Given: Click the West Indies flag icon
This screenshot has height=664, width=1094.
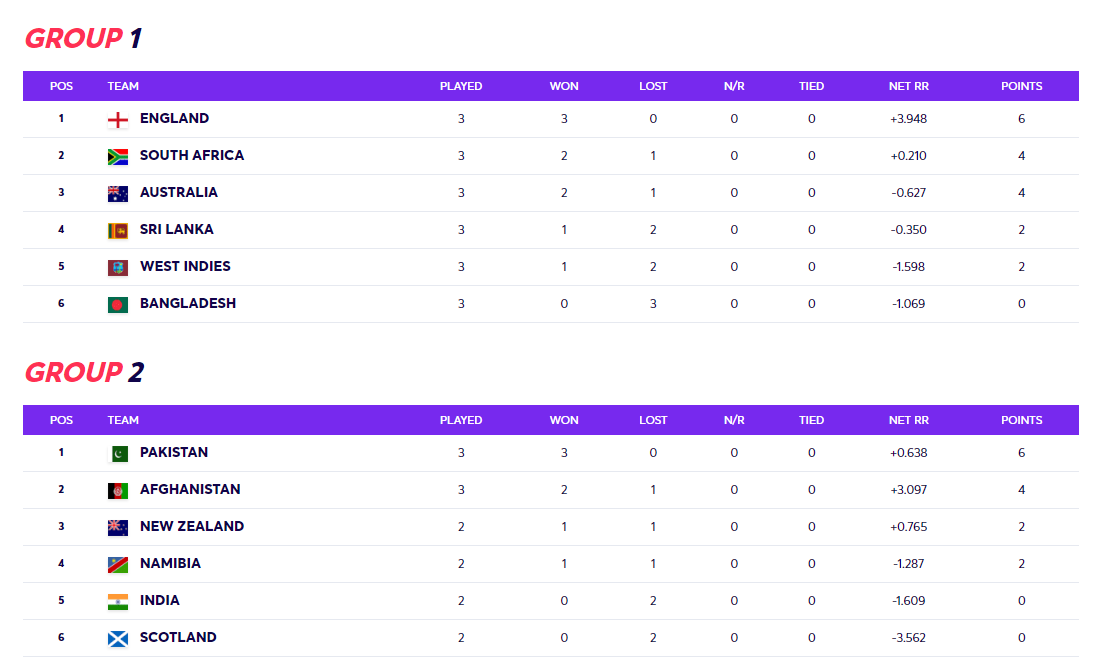Looking at the screenshot, I should 118,268.
